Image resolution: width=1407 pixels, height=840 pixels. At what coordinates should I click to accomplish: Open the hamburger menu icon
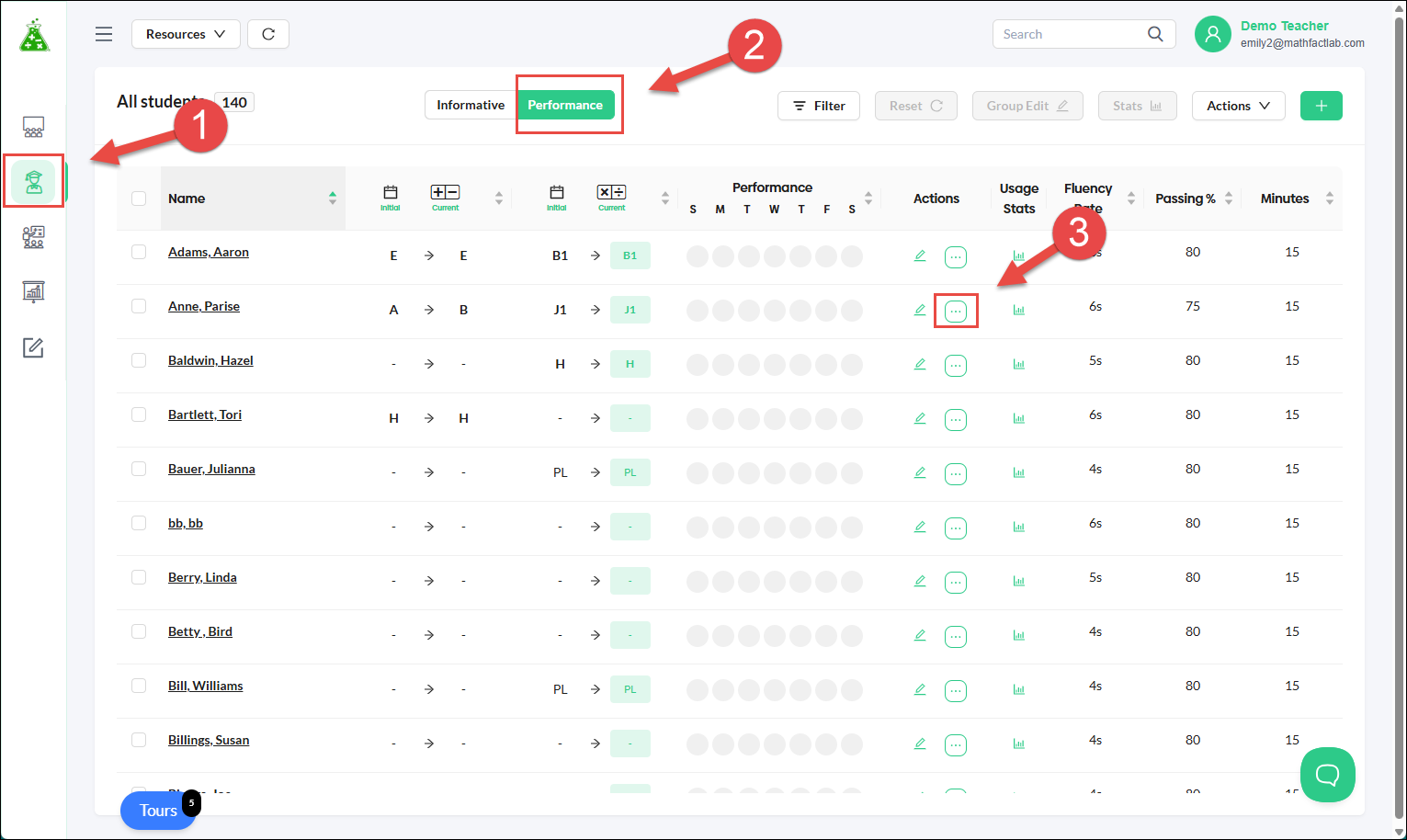point(104,34)
